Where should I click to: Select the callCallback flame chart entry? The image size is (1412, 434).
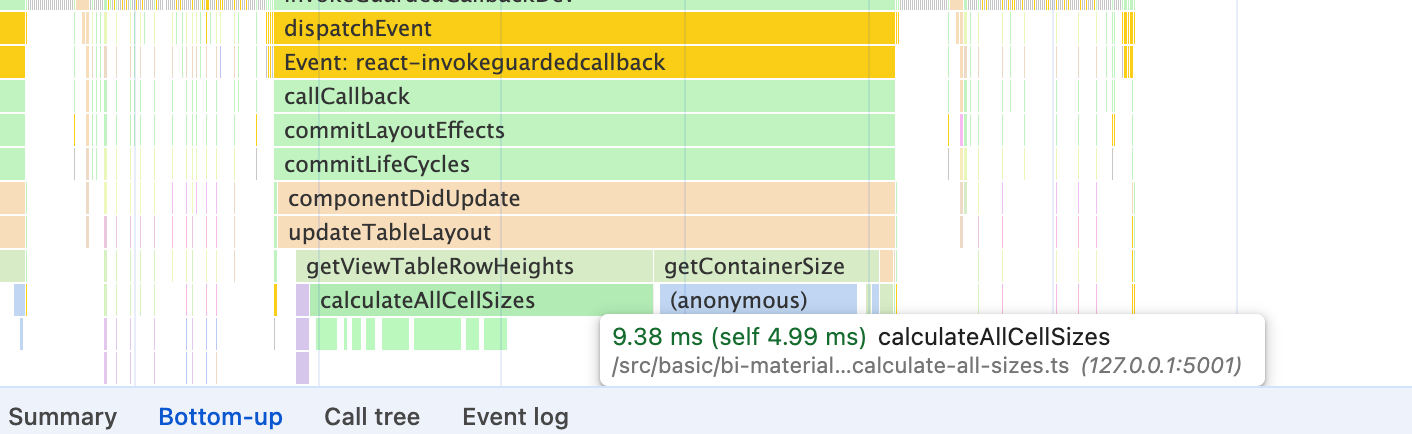click(584, 96)
